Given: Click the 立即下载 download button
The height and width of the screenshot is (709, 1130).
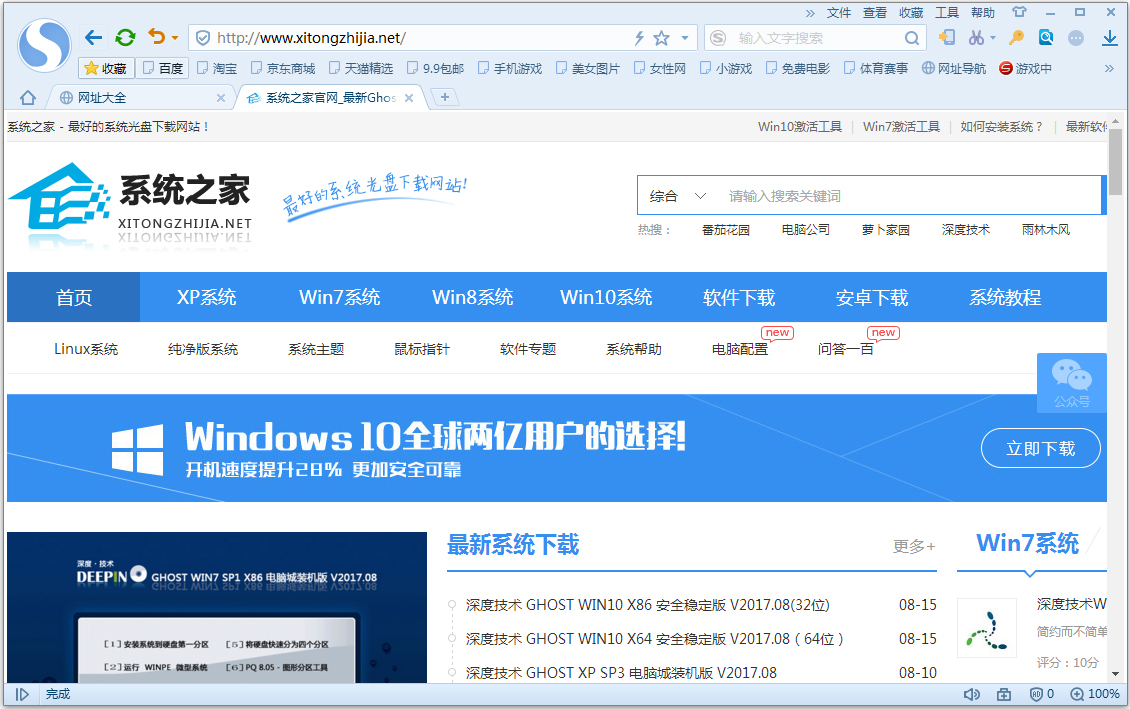Looking at the screenshot, I should tap(1041, 448).
